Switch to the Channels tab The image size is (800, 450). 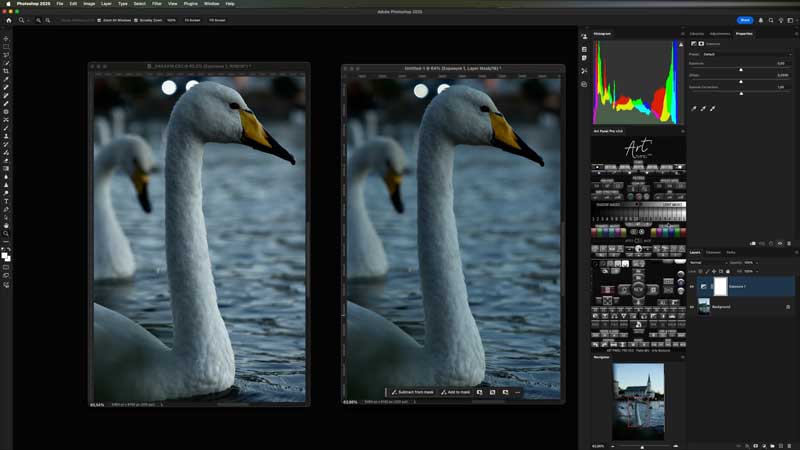(x=713, y=252)
